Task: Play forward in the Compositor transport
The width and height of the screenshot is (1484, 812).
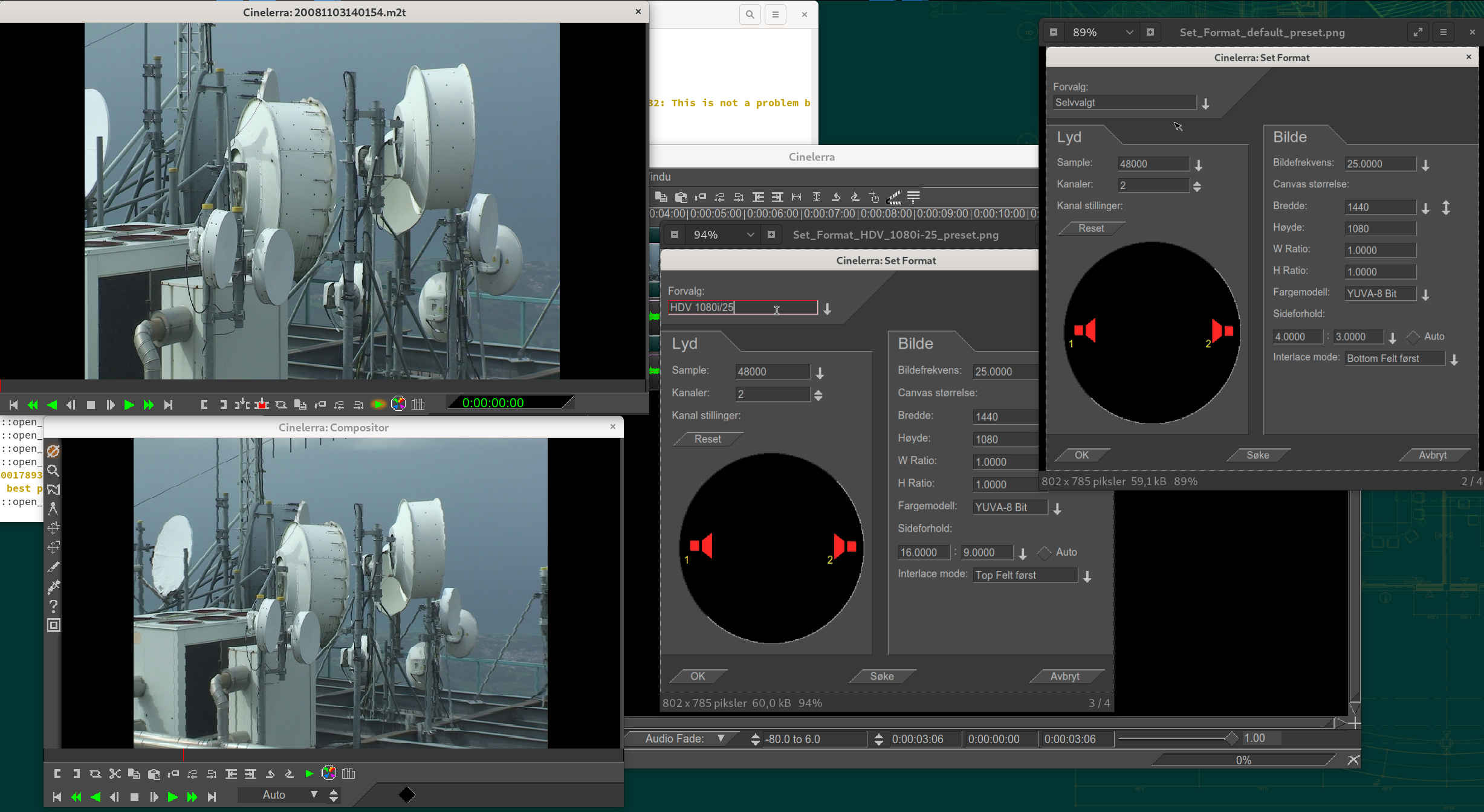Action: [x=172, y=797]
